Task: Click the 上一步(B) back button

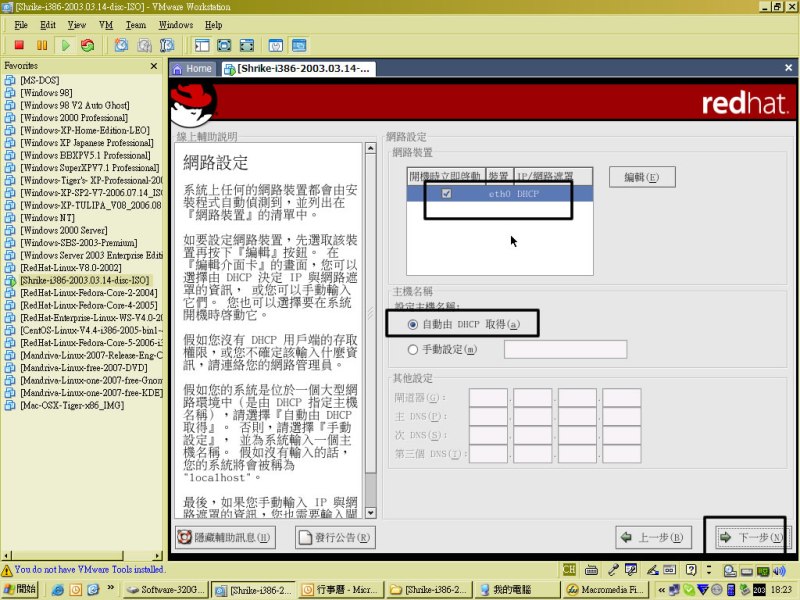Action: pos(653,537)
